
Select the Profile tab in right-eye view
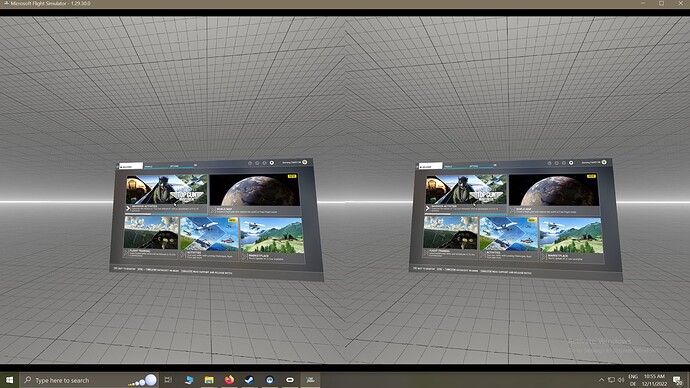(448, 166)
